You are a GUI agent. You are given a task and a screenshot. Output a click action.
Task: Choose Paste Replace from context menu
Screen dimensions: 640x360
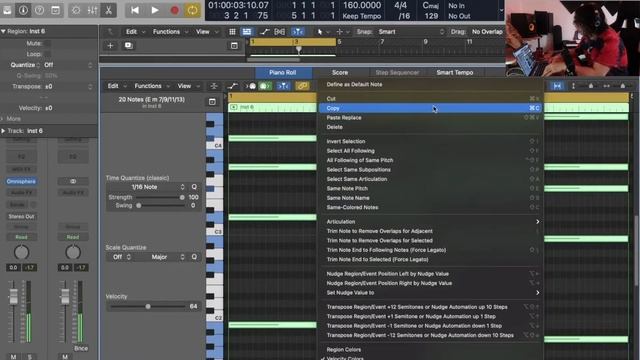[431, 118]
